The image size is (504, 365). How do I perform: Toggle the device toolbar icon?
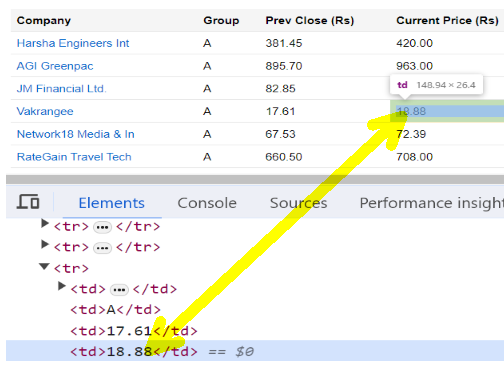point(28,202)
